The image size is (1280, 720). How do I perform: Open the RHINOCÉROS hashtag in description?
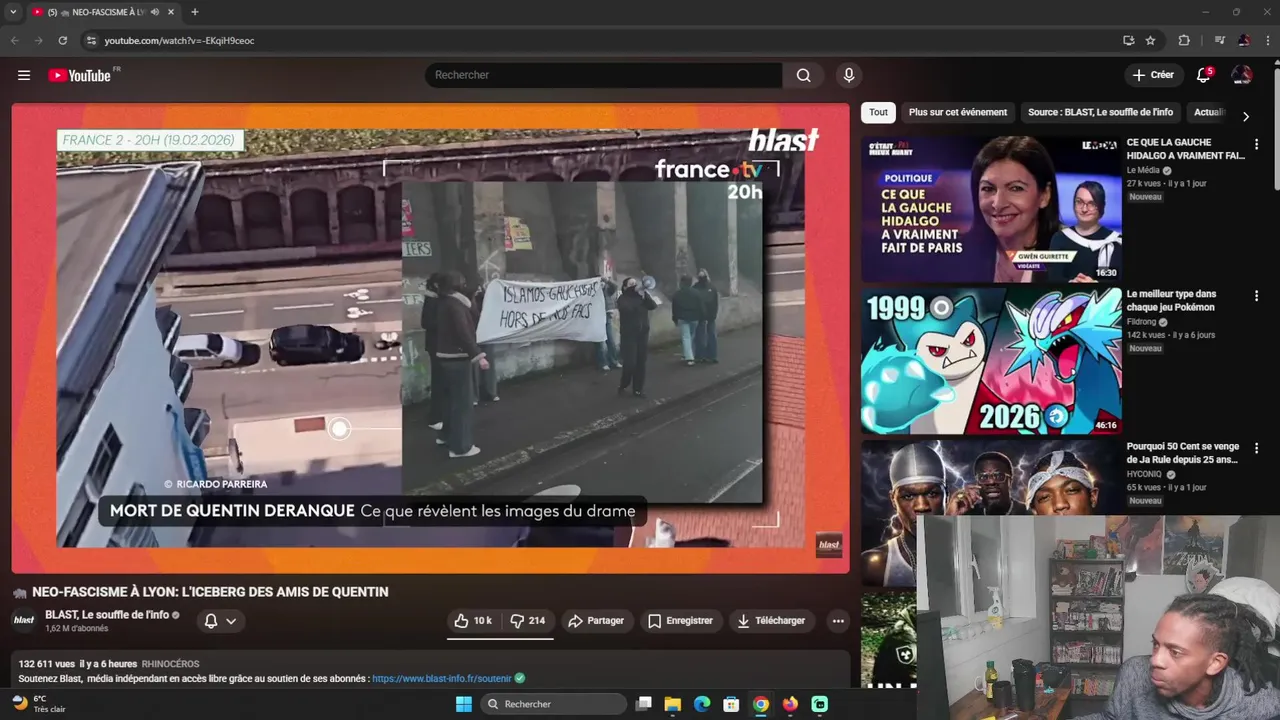point(170,664)
